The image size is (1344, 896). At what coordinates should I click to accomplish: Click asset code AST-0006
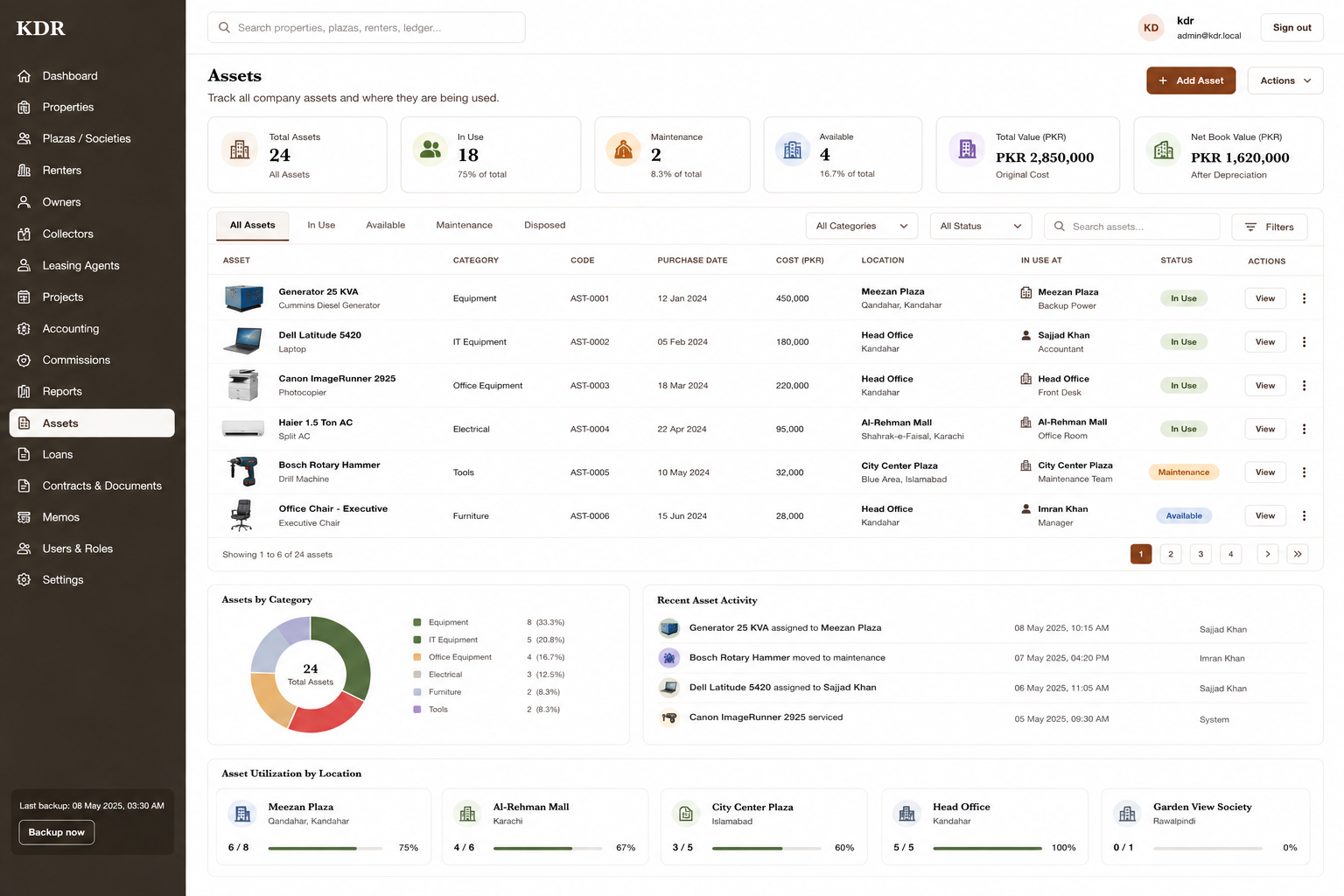(590, 516)
